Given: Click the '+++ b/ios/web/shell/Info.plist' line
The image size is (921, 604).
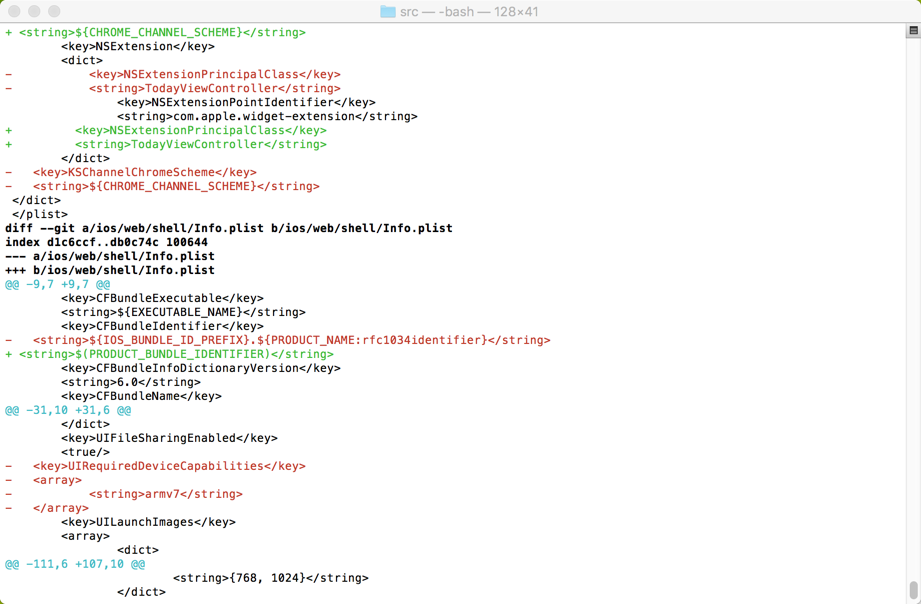Looking at the screenshot, I should (x=110, y=270).
